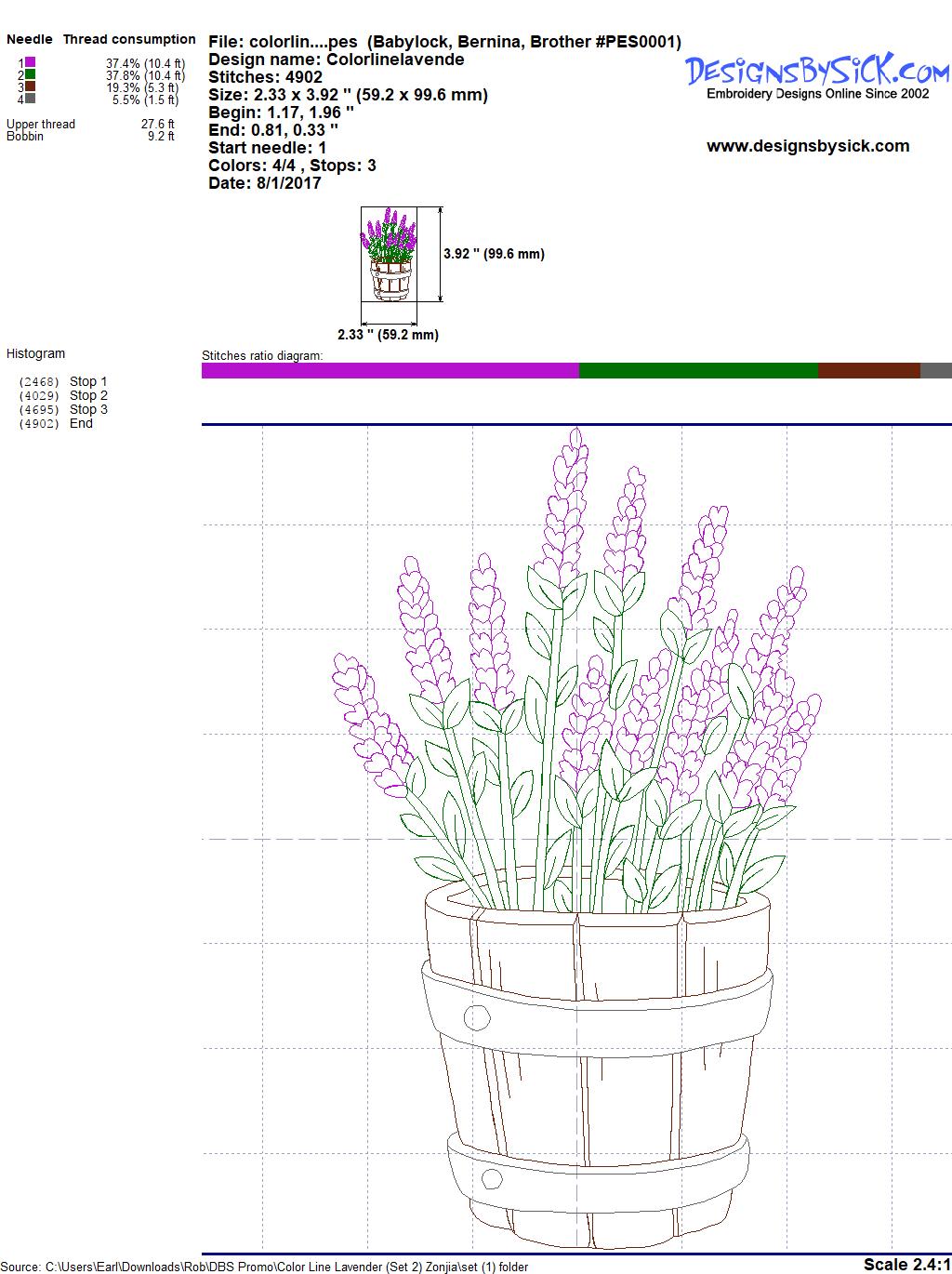Open the www.designsbysick.com link
The image size is (952, 1274).
point(807,146)
